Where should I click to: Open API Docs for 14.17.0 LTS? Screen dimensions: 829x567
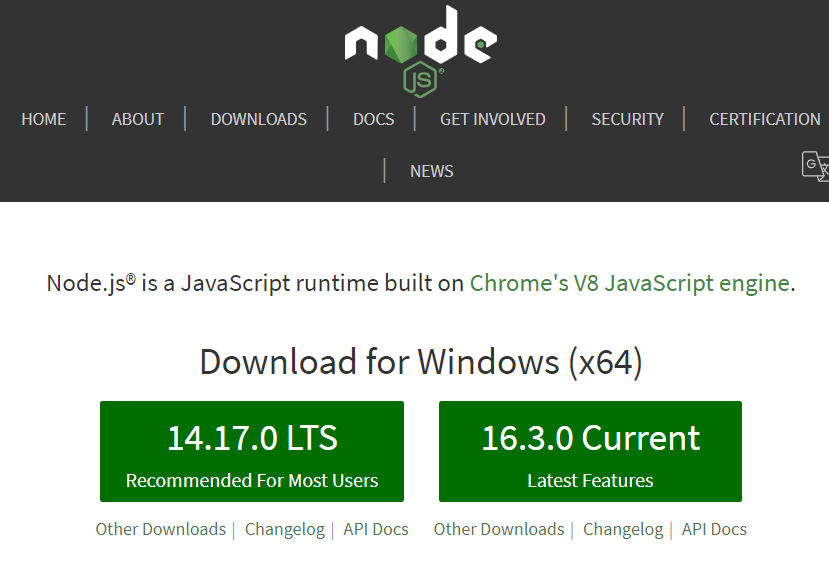tap(376, 529)
